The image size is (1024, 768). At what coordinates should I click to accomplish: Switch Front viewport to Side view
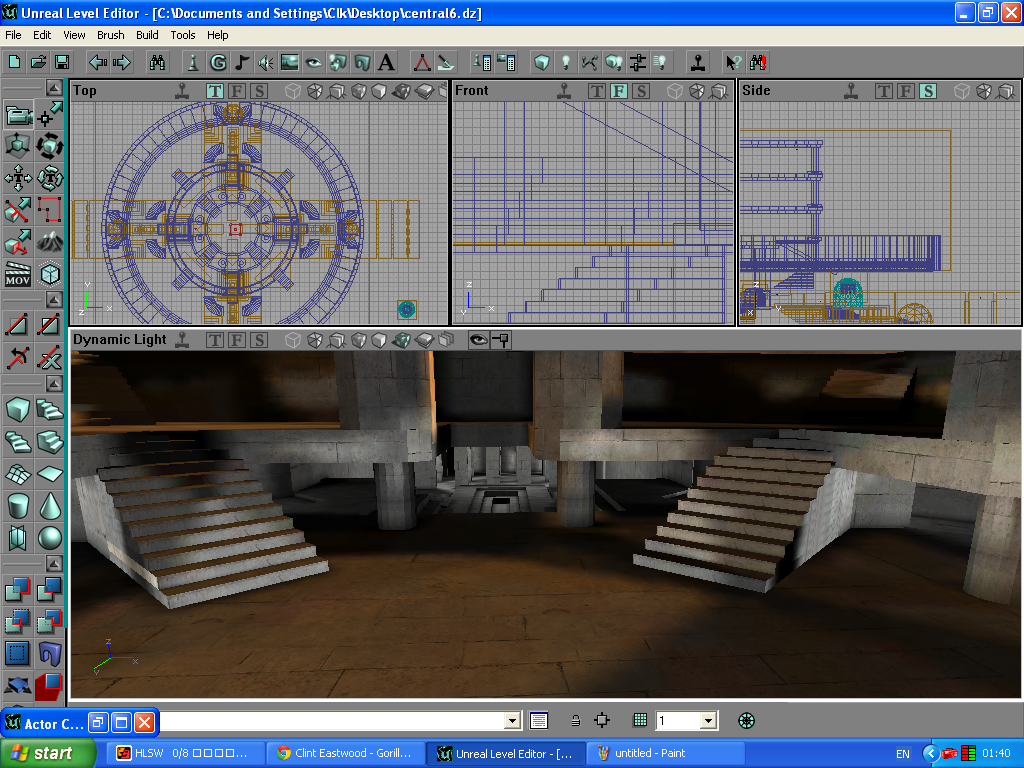point(640,91)
